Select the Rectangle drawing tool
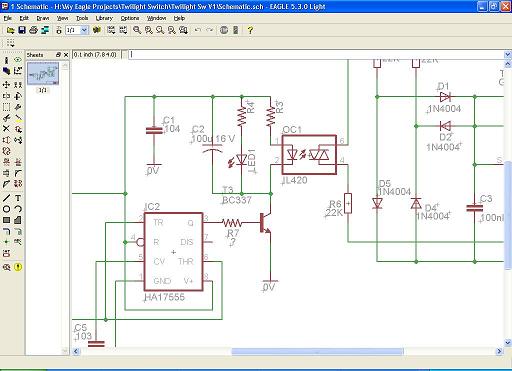Viewport: 512px width, 371px height. (6, 220)
